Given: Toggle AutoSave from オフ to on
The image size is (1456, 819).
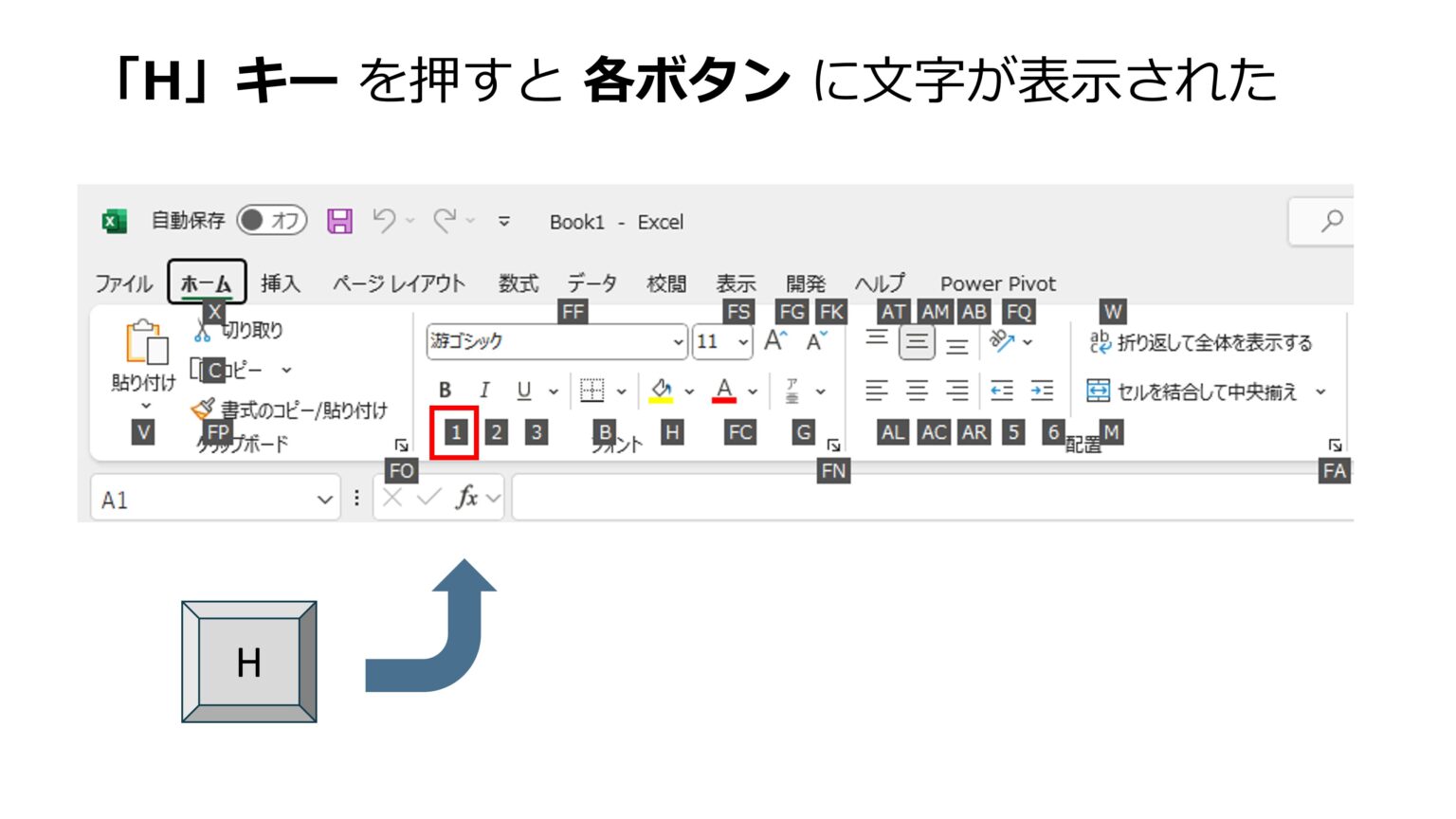Looking at the screenshot, I should tap(272, 219).
